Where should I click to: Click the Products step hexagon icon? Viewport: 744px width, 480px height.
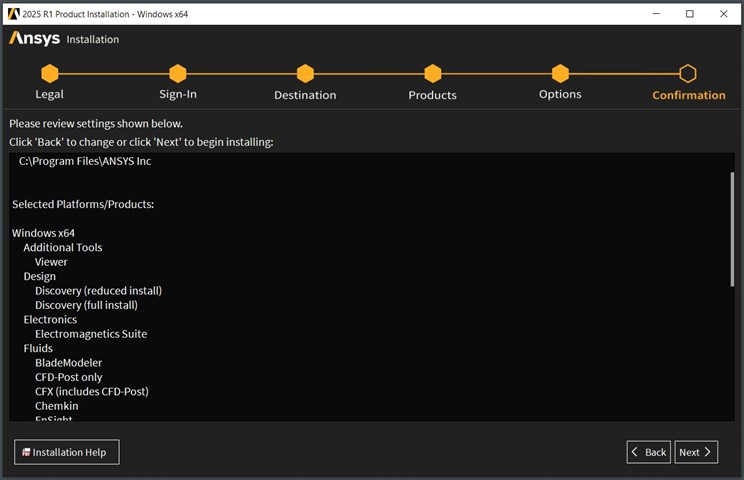[432, 74]
